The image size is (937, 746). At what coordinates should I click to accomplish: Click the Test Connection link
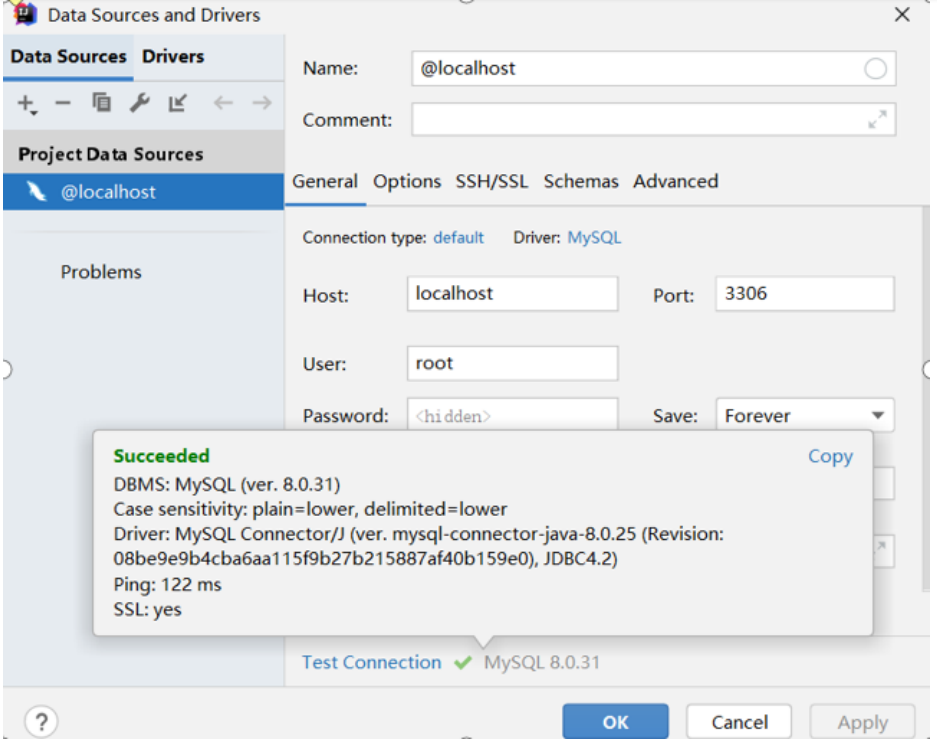click(372, 662)
